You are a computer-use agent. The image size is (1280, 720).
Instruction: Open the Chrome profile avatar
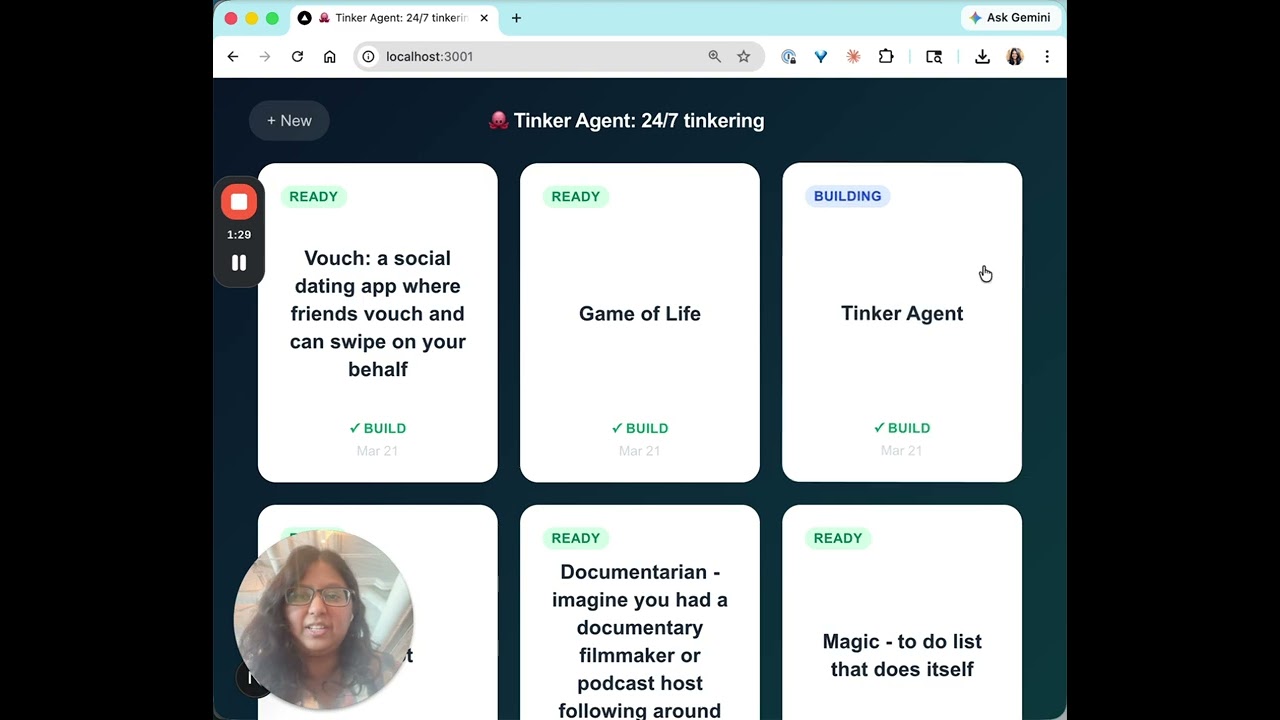click(x=1015, y=57)
